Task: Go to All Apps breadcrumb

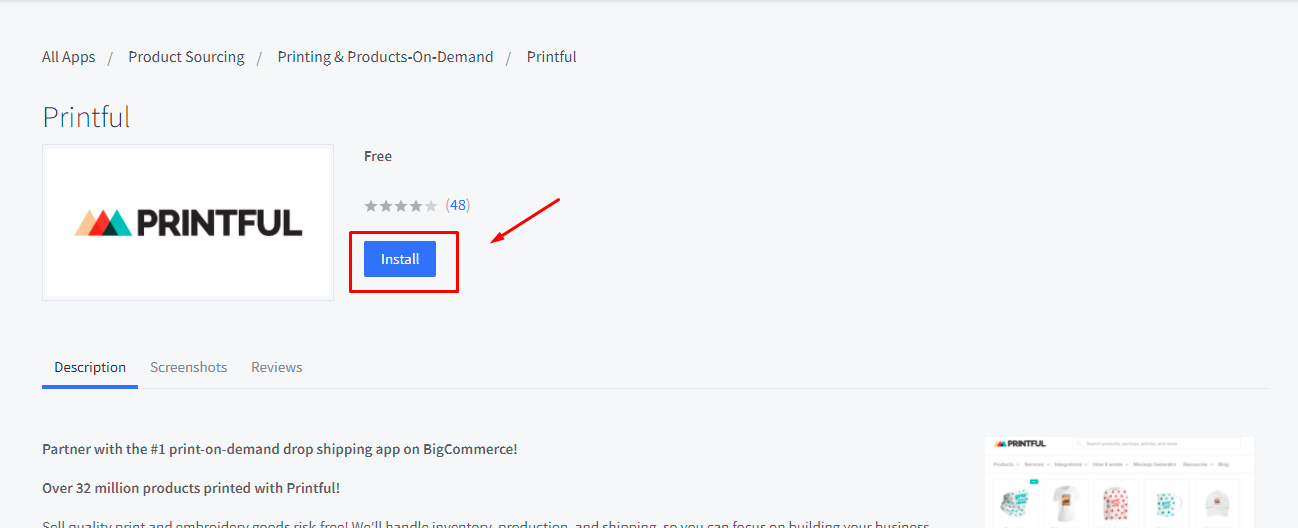Action: pos(69,57)
